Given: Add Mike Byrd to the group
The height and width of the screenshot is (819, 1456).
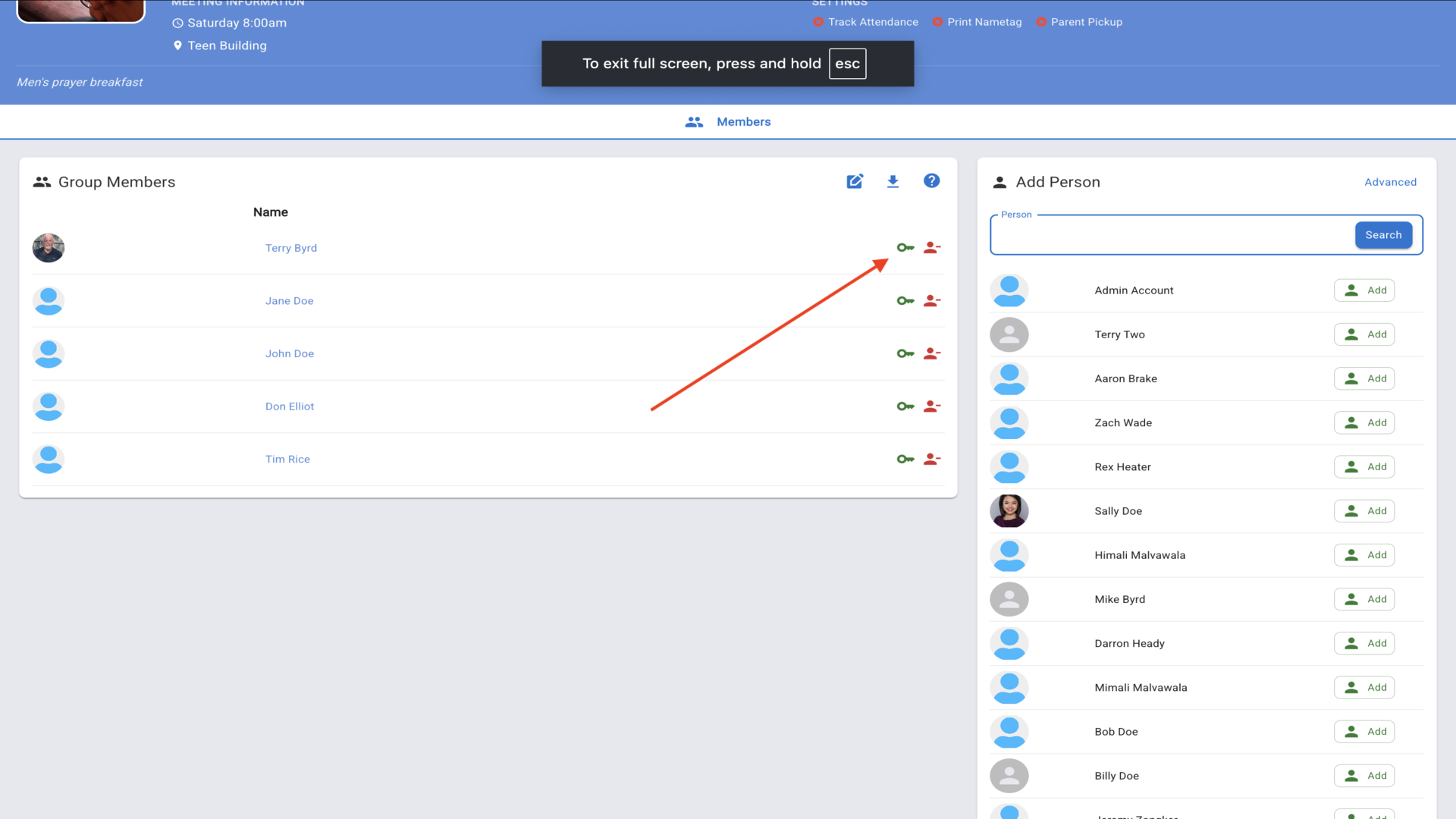Looking at the screenshot, I should click(x=1364, y=599).
